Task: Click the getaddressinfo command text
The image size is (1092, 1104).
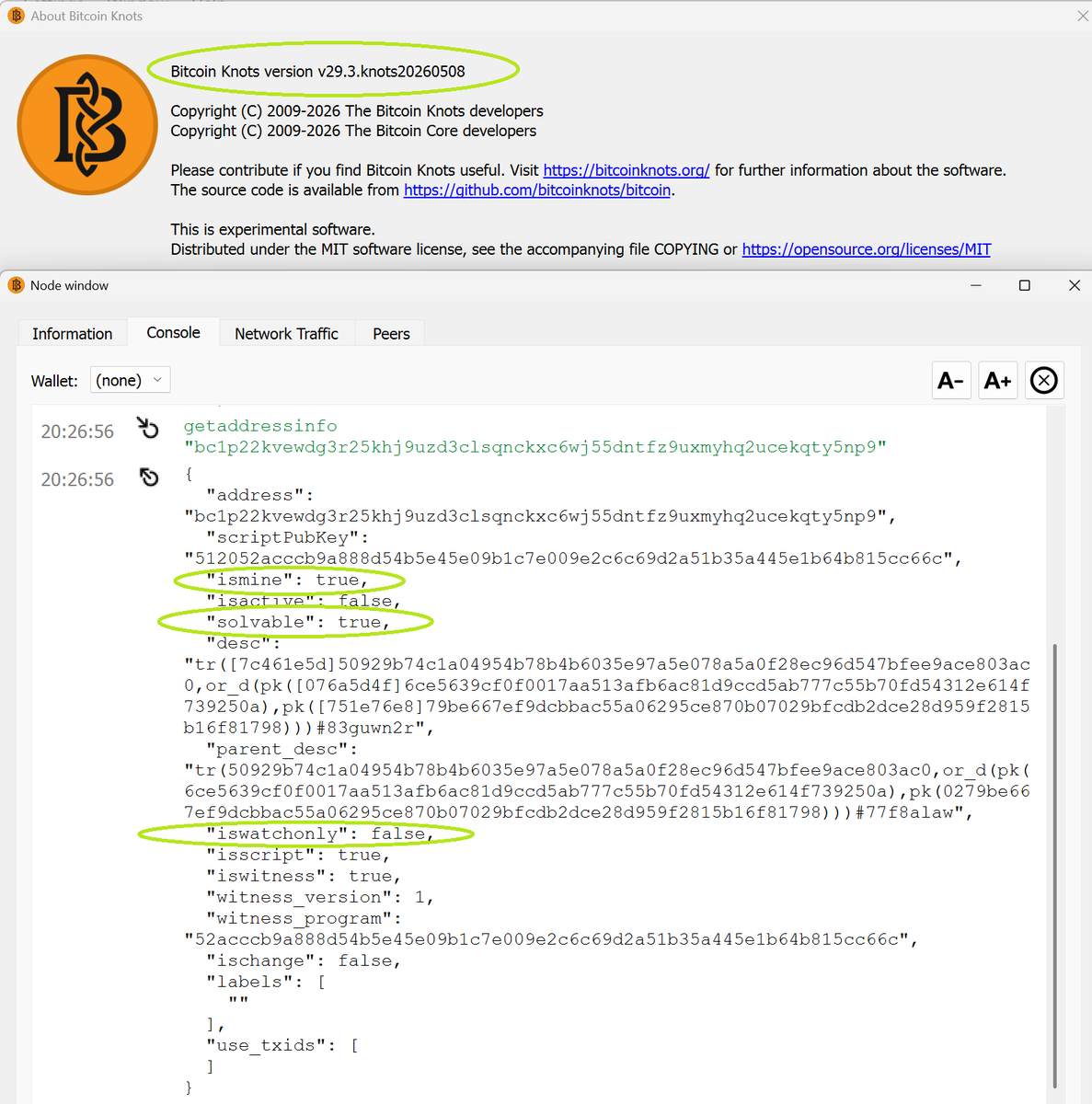Action: pyautogui.click(x=260, y=426)
